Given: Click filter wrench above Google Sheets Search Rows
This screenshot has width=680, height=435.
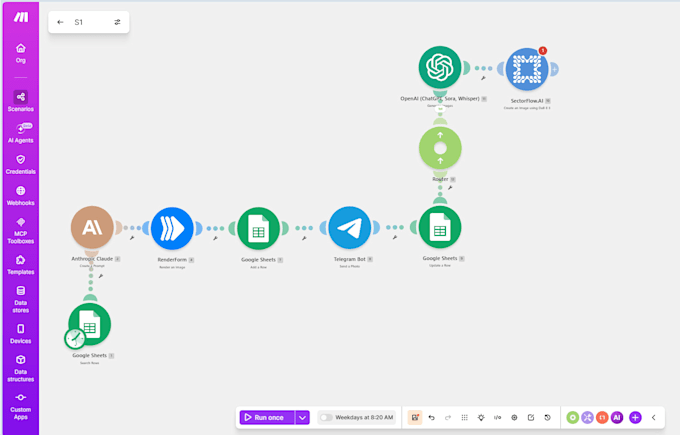Looking at the screenshot, I should pos(101,276).
